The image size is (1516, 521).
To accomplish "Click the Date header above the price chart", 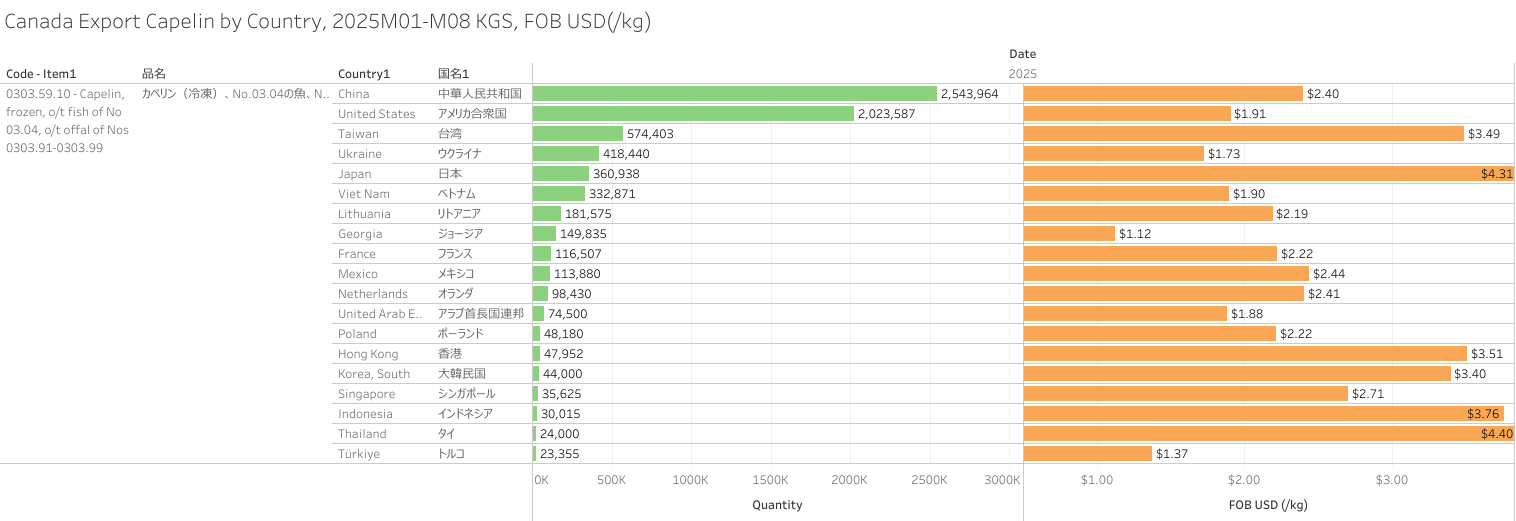I will pyautogui.click(x=1022, y=53).
